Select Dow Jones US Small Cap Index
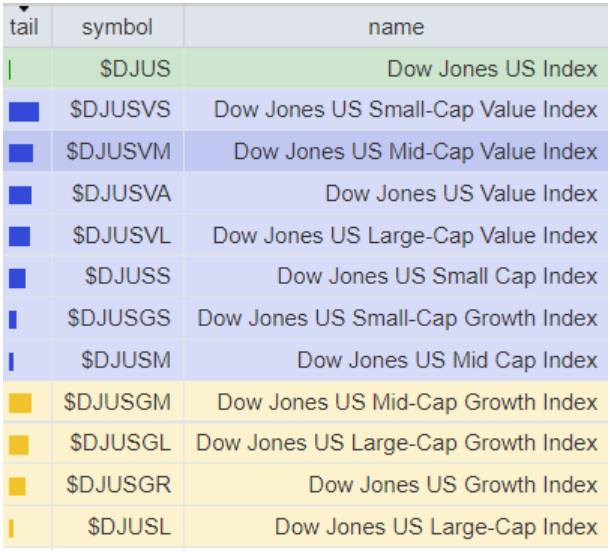Viewport: 610px width, 552px height. pos(437,276)
